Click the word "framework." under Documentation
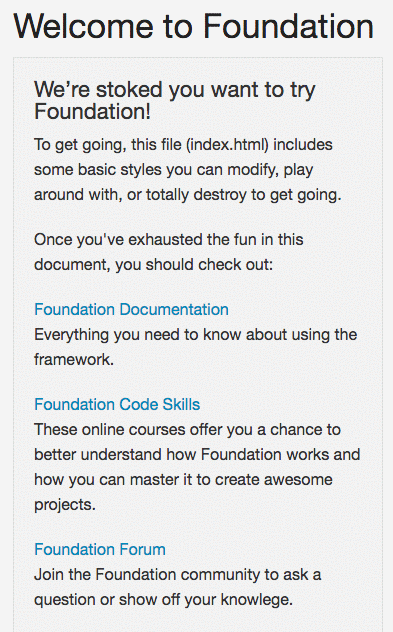Viewport: 393px width, 632px height. tap(74, 360)
